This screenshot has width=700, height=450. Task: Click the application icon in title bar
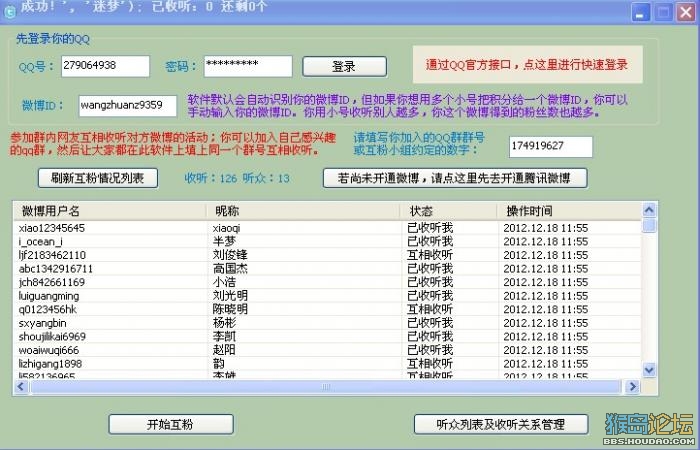point(9,12)
